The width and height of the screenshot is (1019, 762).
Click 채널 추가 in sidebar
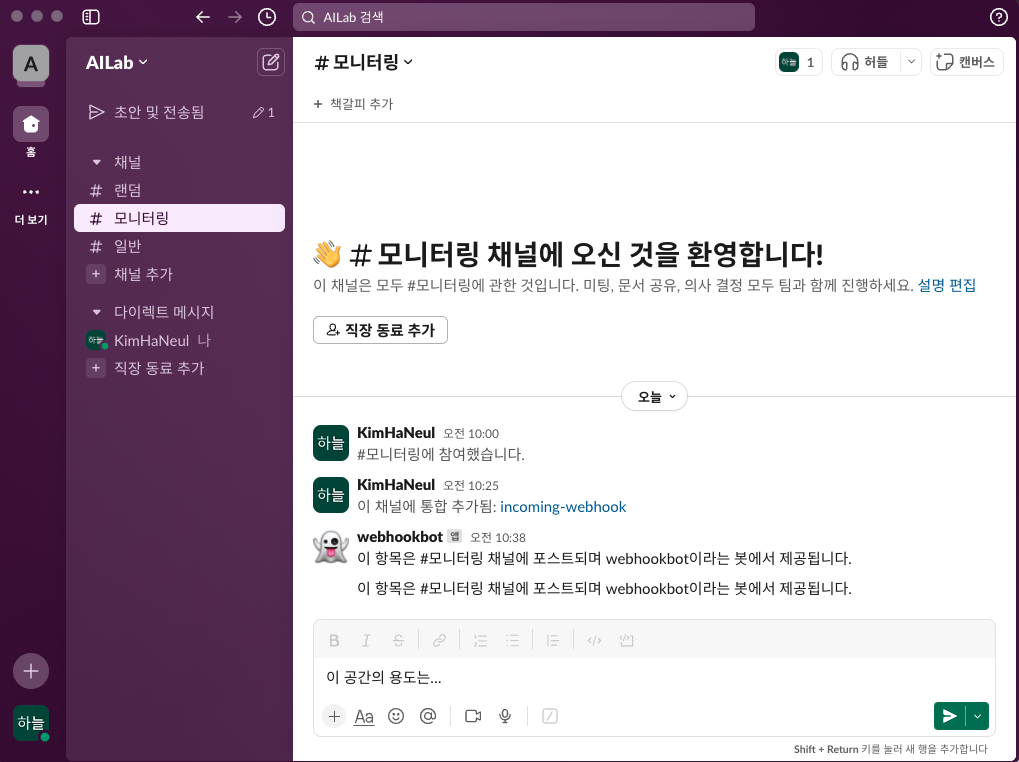[179, 274]
